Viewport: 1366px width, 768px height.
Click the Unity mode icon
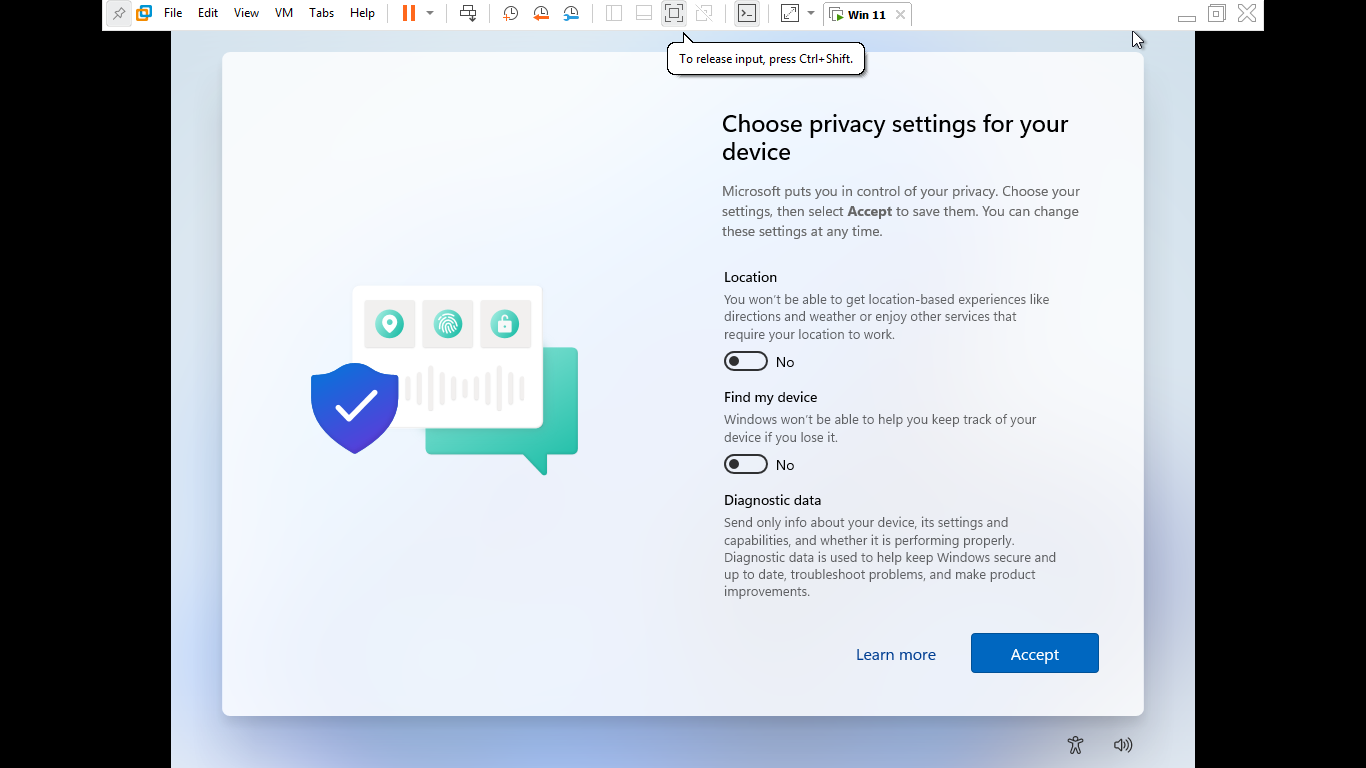(704, 14)
